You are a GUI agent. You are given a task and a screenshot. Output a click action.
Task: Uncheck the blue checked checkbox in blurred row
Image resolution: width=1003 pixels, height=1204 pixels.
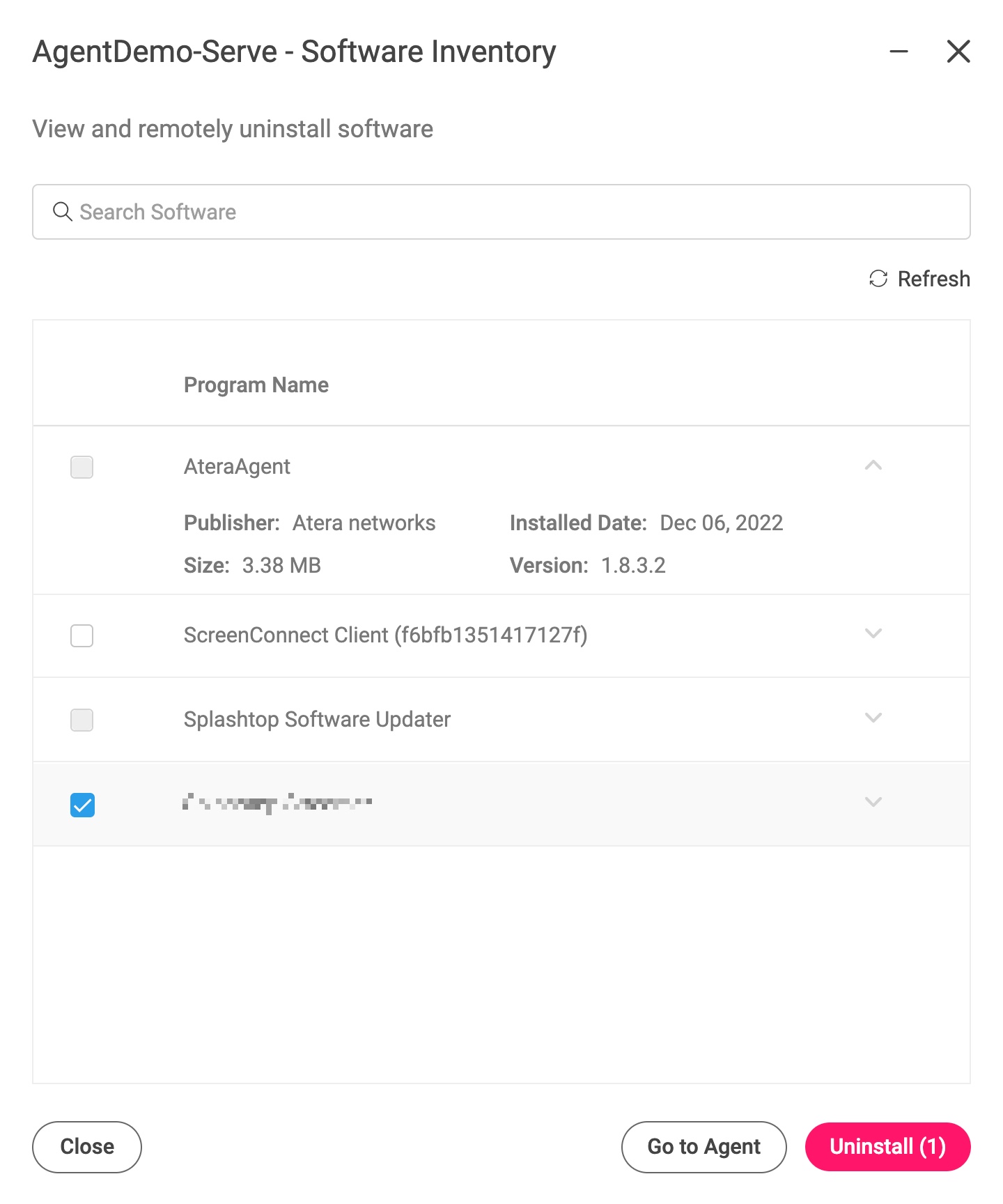82,805
